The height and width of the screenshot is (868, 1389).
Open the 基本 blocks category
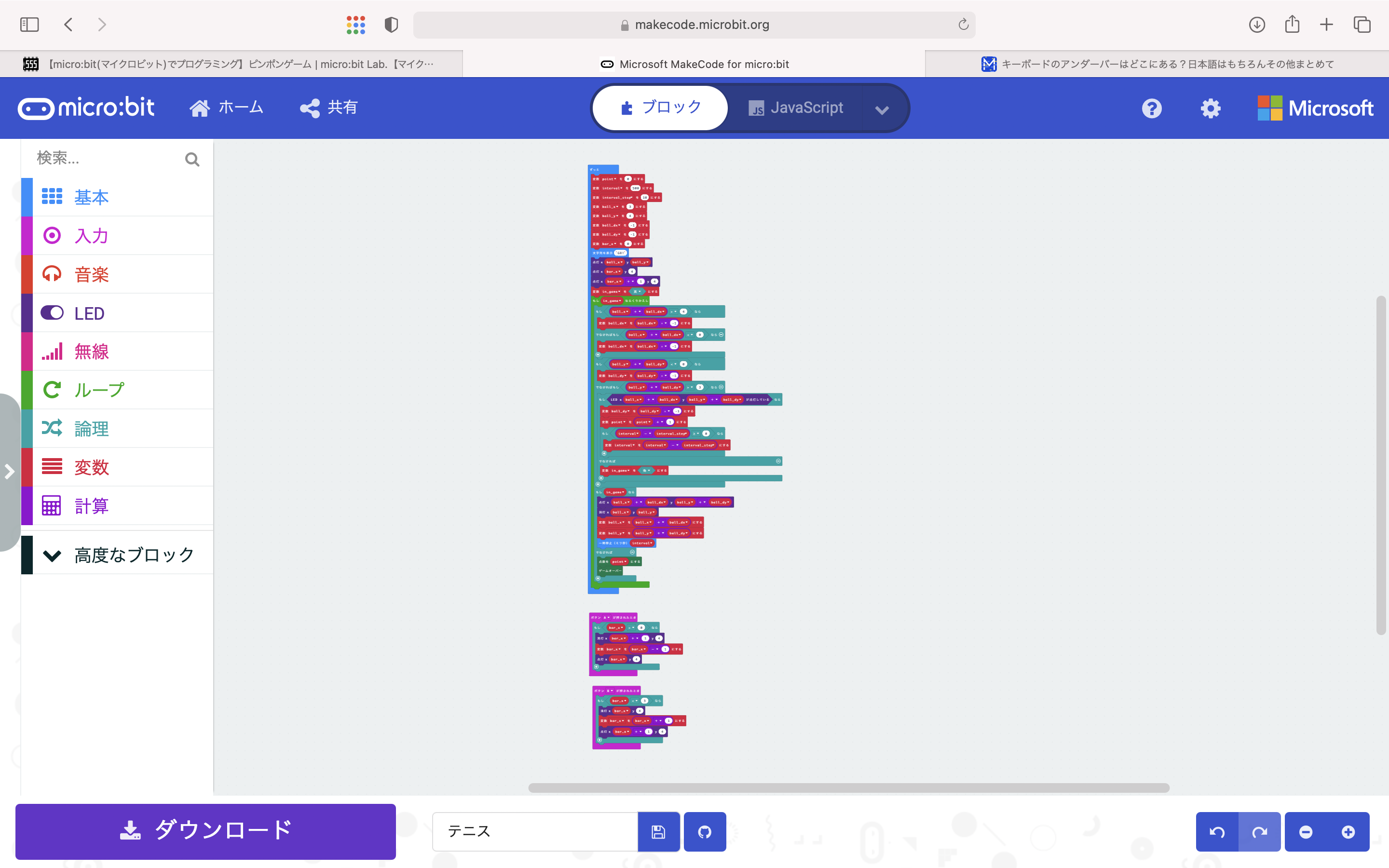click(x=91, y=197)
